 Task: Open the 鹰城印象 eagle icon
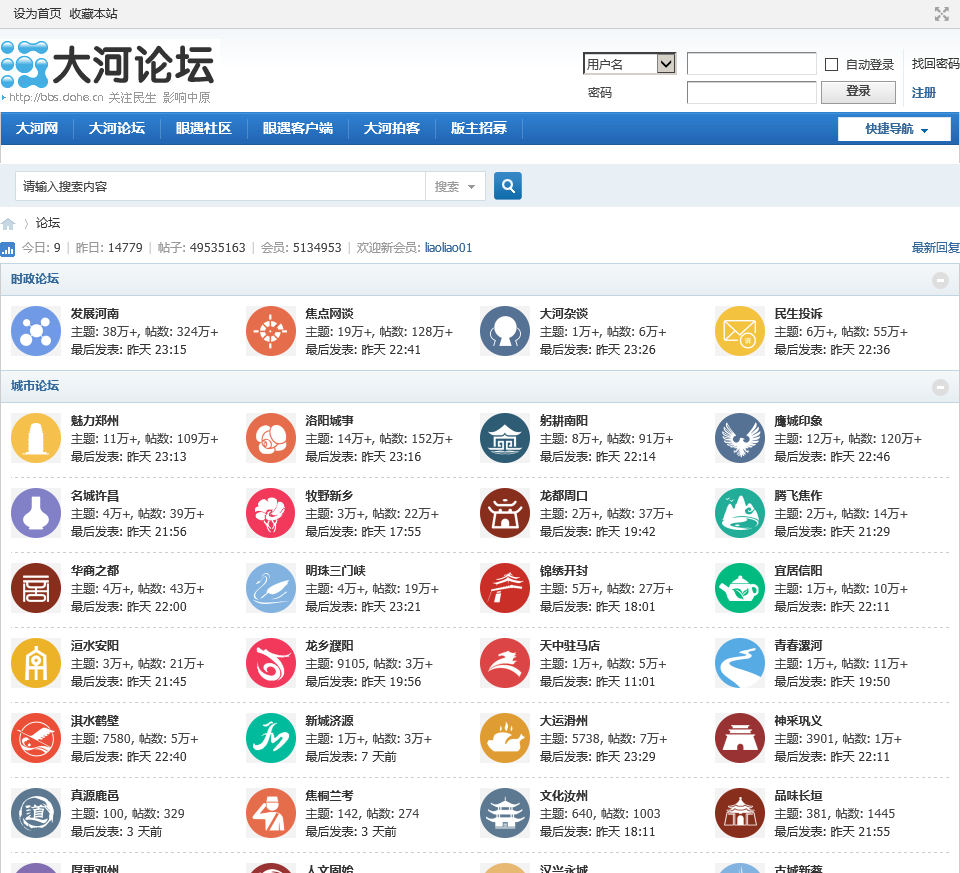(x=740, y=438)
